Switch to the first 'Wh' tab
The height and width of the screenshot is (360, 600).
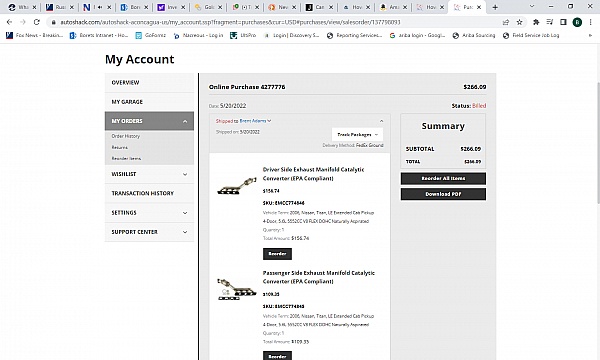[x=22, y=7]
